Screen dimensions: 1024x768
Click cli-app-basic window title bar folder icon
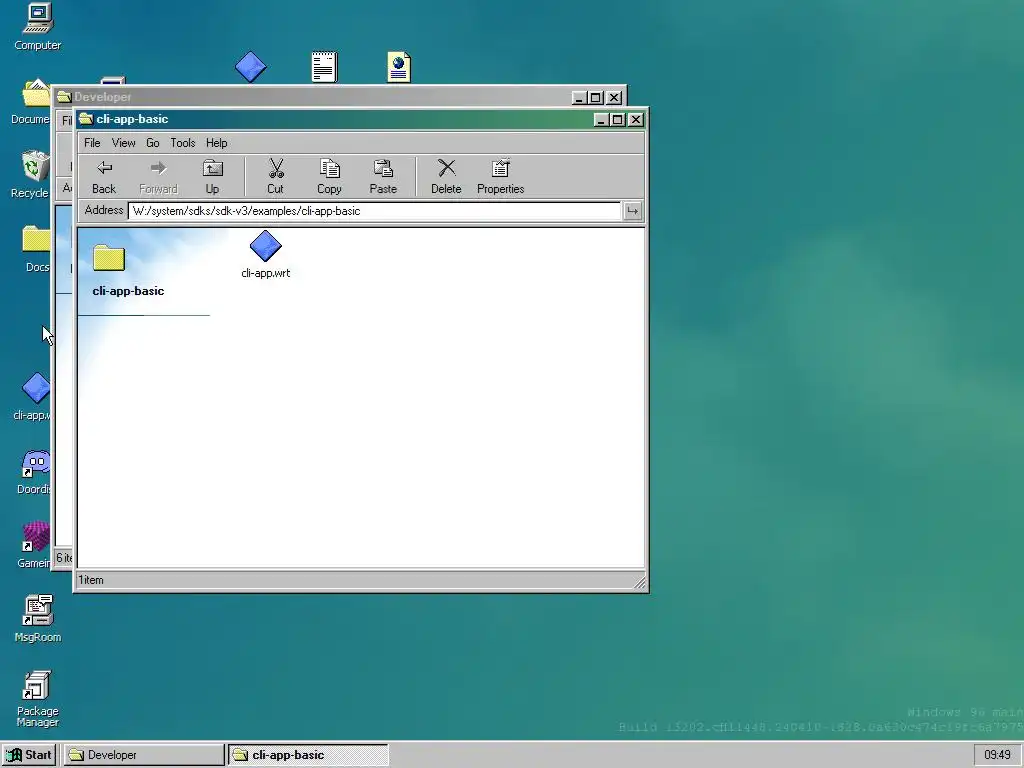point(86,119)
